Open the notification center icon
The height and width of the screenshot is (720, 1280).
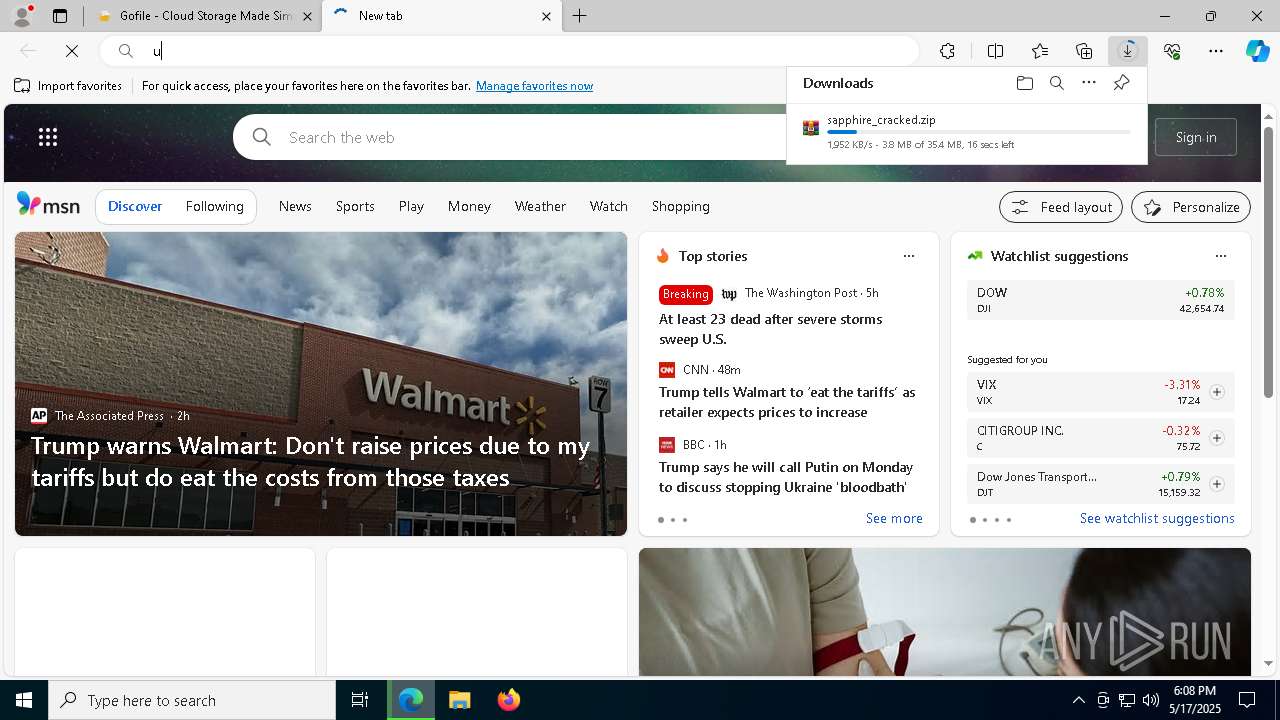point(1247,700)
